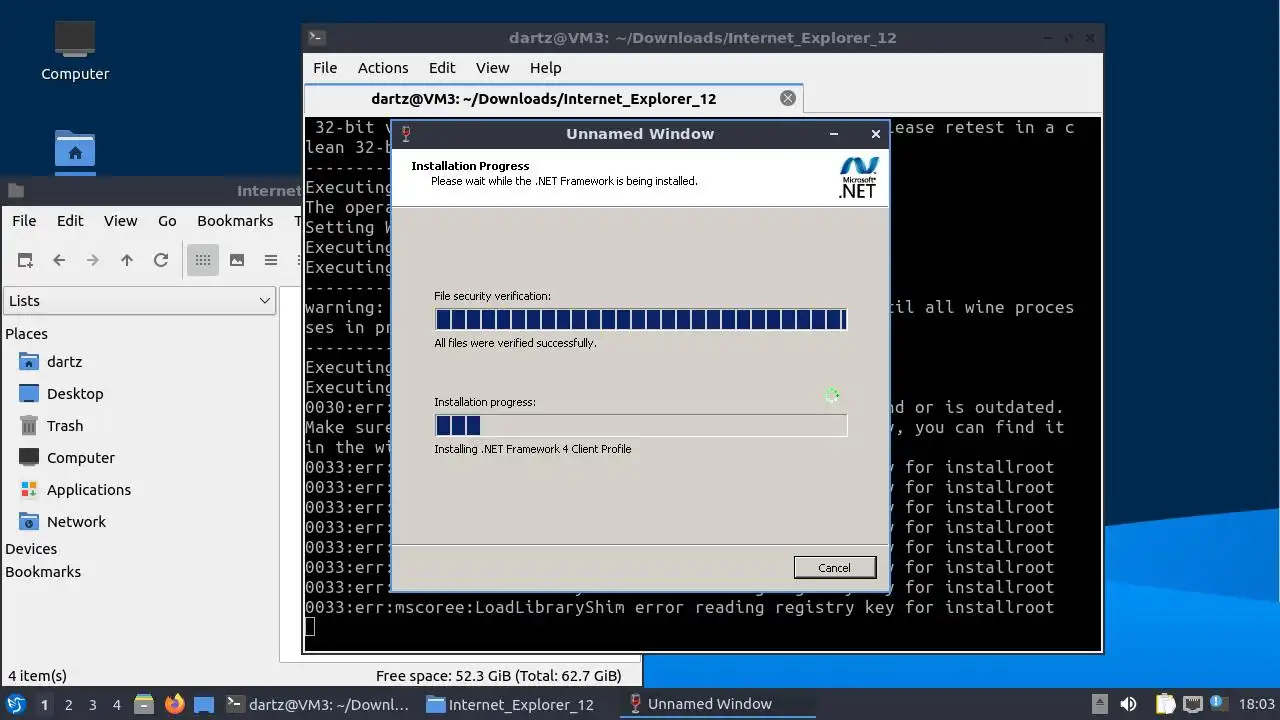
Task: Open the Home folder icon on desktop
Action: click(x=75, y=152)
